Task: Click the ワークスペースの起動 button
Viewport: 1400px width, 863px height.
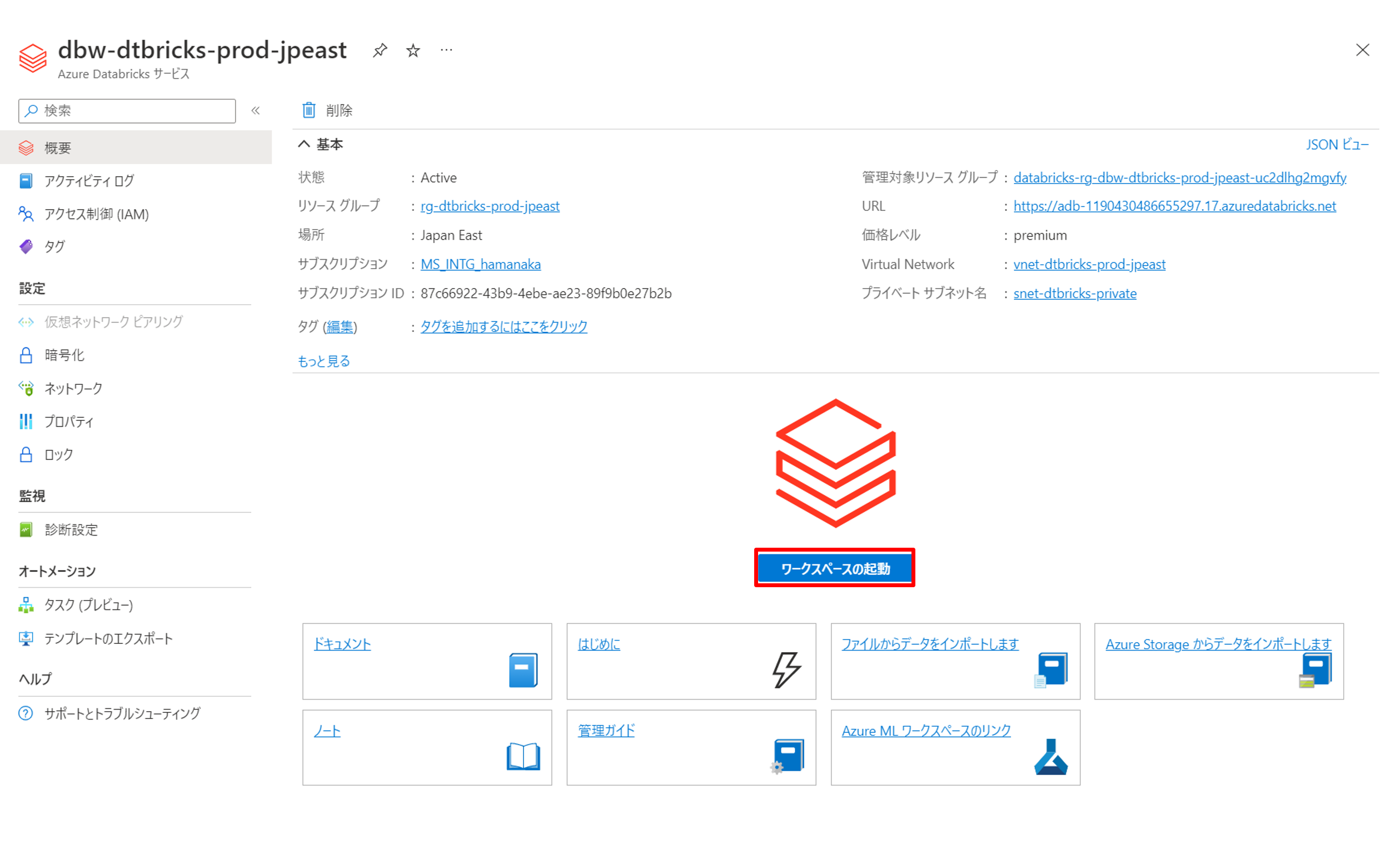Action: 834,568
